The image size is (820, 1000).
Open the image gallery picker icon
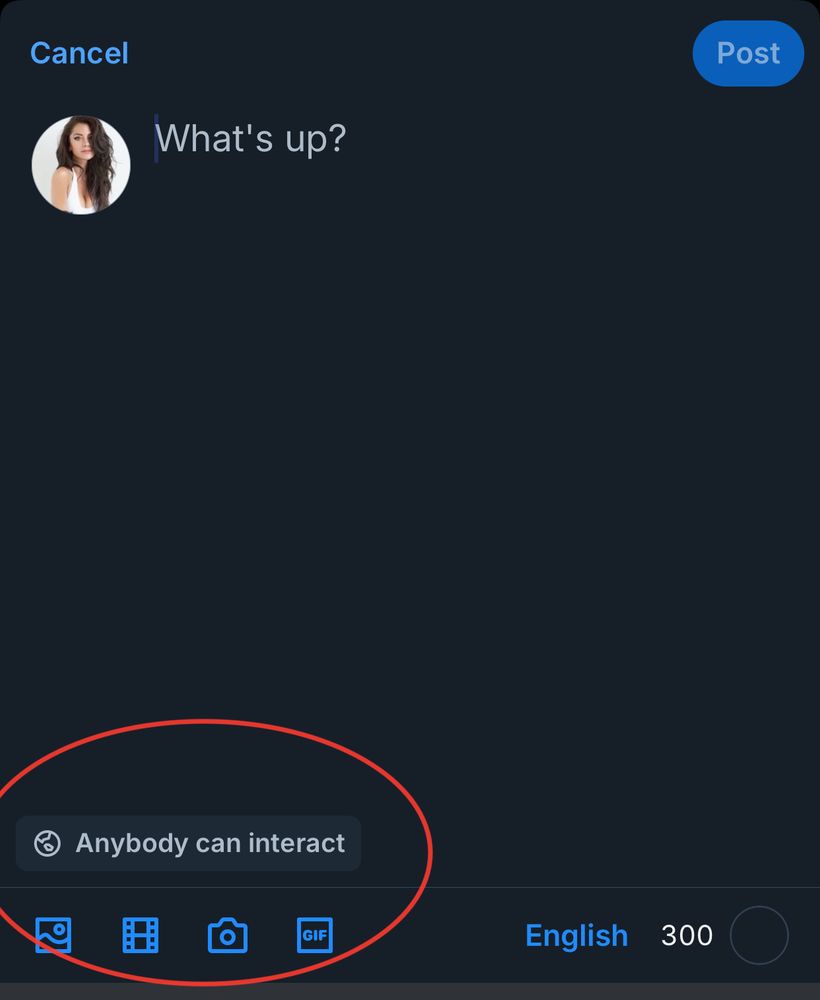[x=53, y=935]
